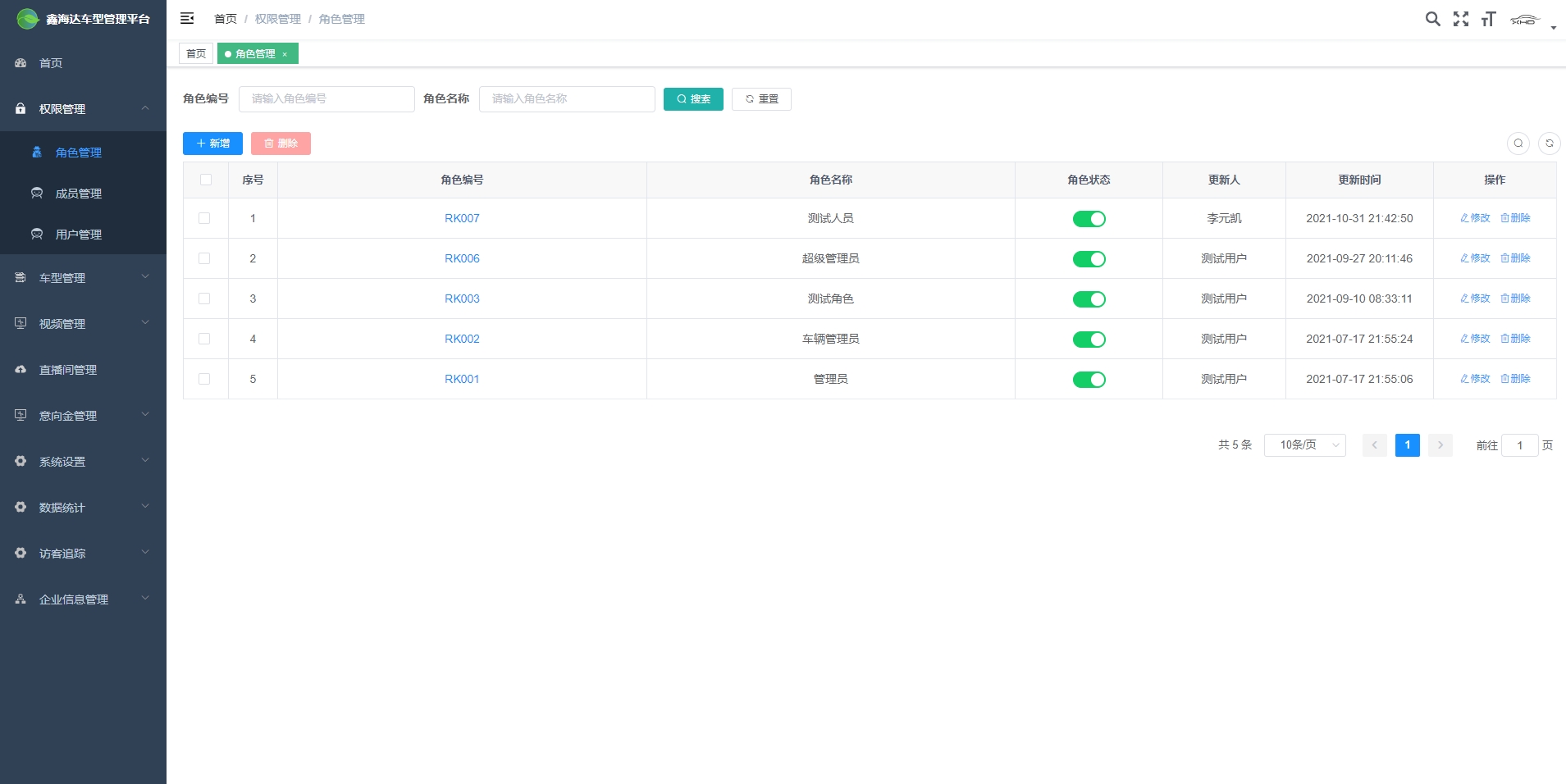Image resolution: width=1566 pixels, height=784 pixels.
Task: Check the row checkbox for RK002
Action: (204, 339)
